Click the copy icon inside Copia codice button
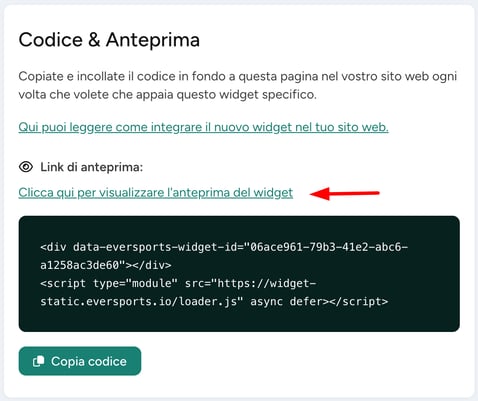 coord(38,361)
